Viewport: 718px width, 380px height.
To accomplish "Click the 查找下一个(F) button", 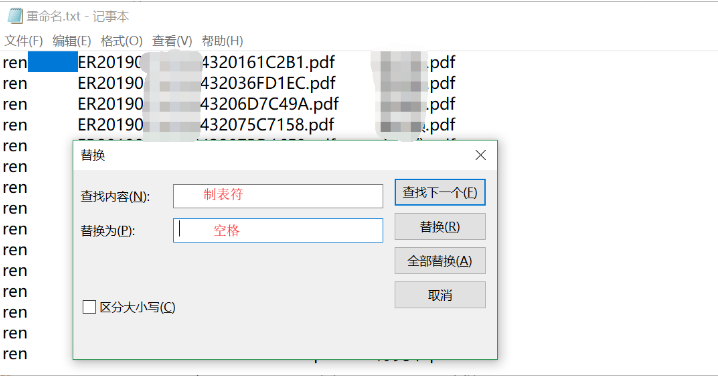I will (x=440, y=192).
